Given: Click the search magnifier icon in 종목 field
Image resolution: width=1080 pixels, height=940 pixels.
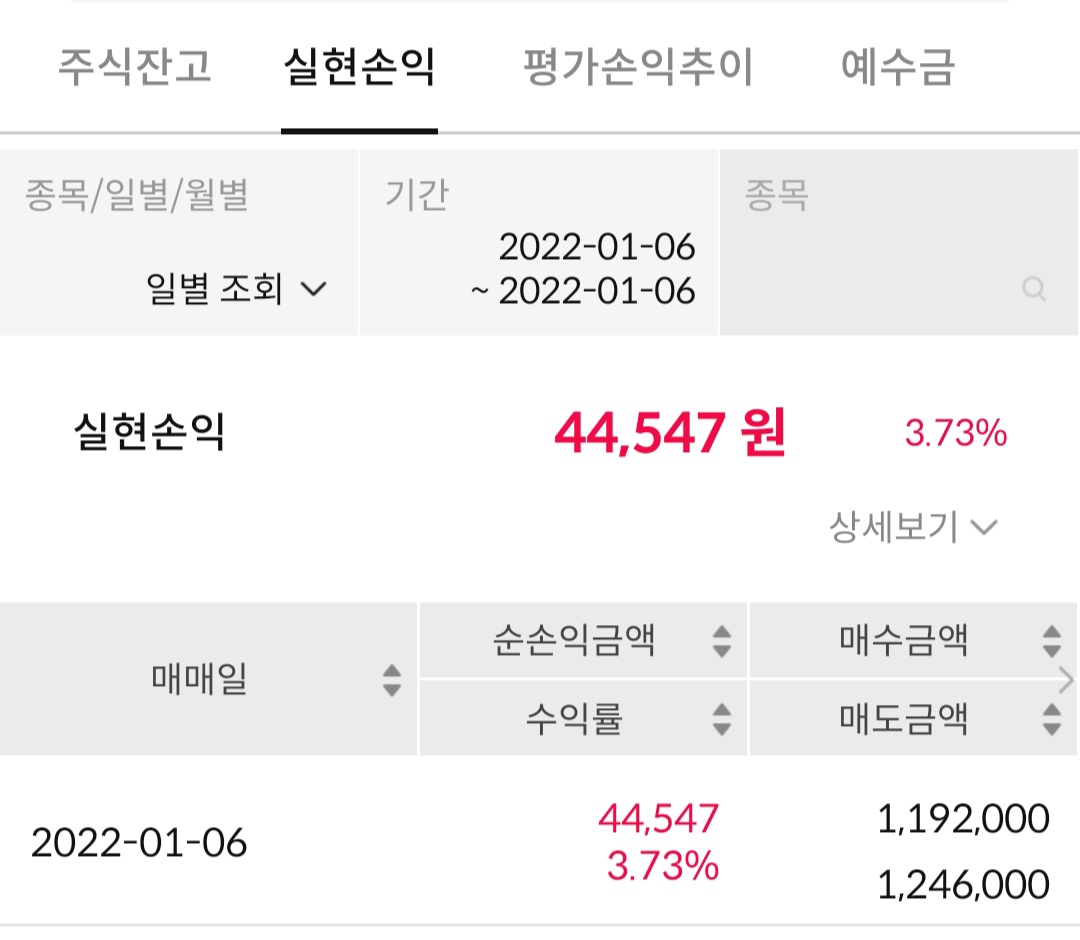Looking at the screenshot, I should pyautogui.click(x=1034, y=290).
